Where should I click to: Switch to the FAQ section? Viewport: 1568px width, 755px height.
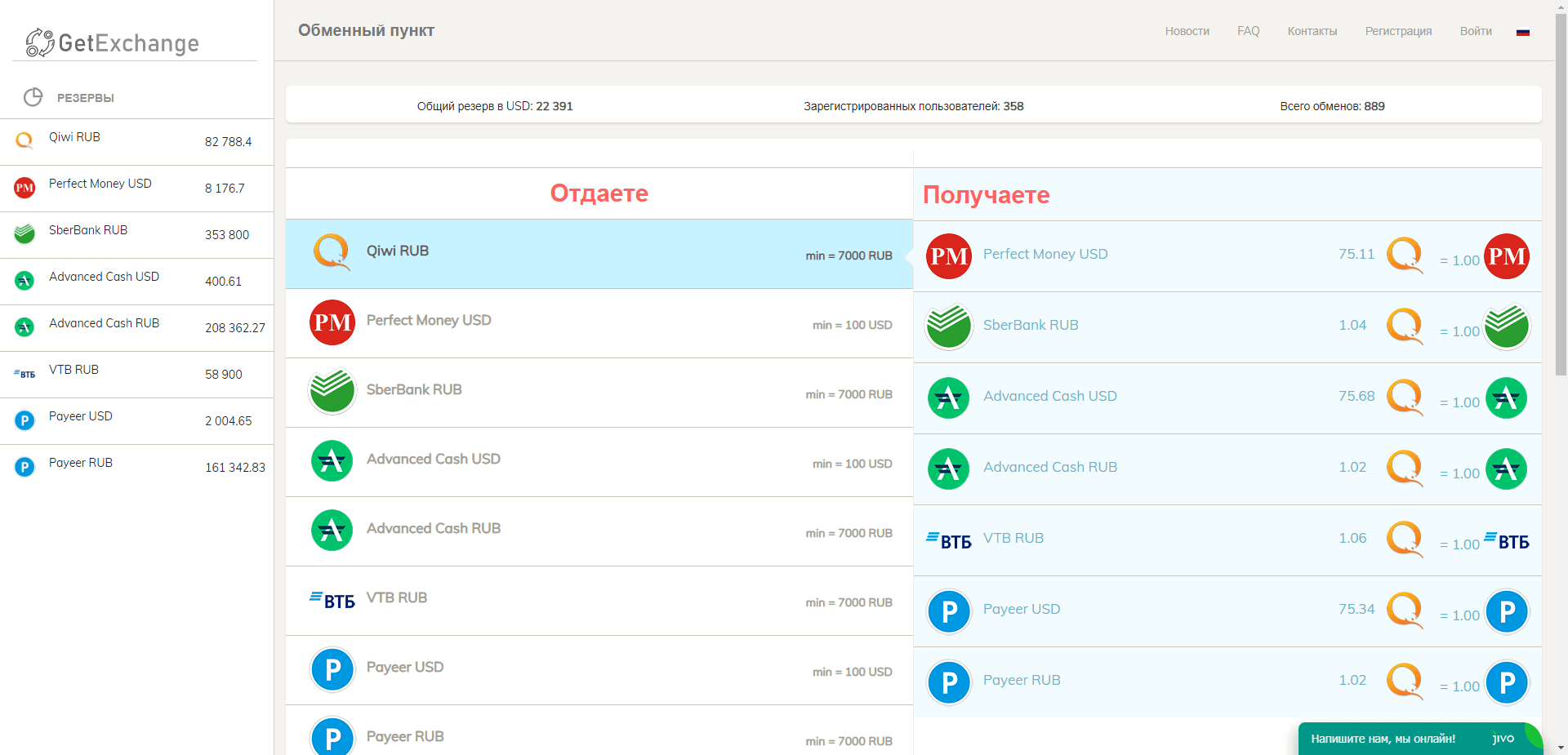tap(1248, 31)
